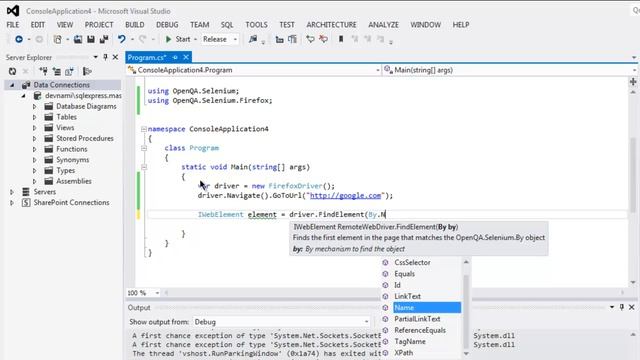Screen dimensions: 640x360
Task: Expand the Tables folder
Action: pos(35,117)
